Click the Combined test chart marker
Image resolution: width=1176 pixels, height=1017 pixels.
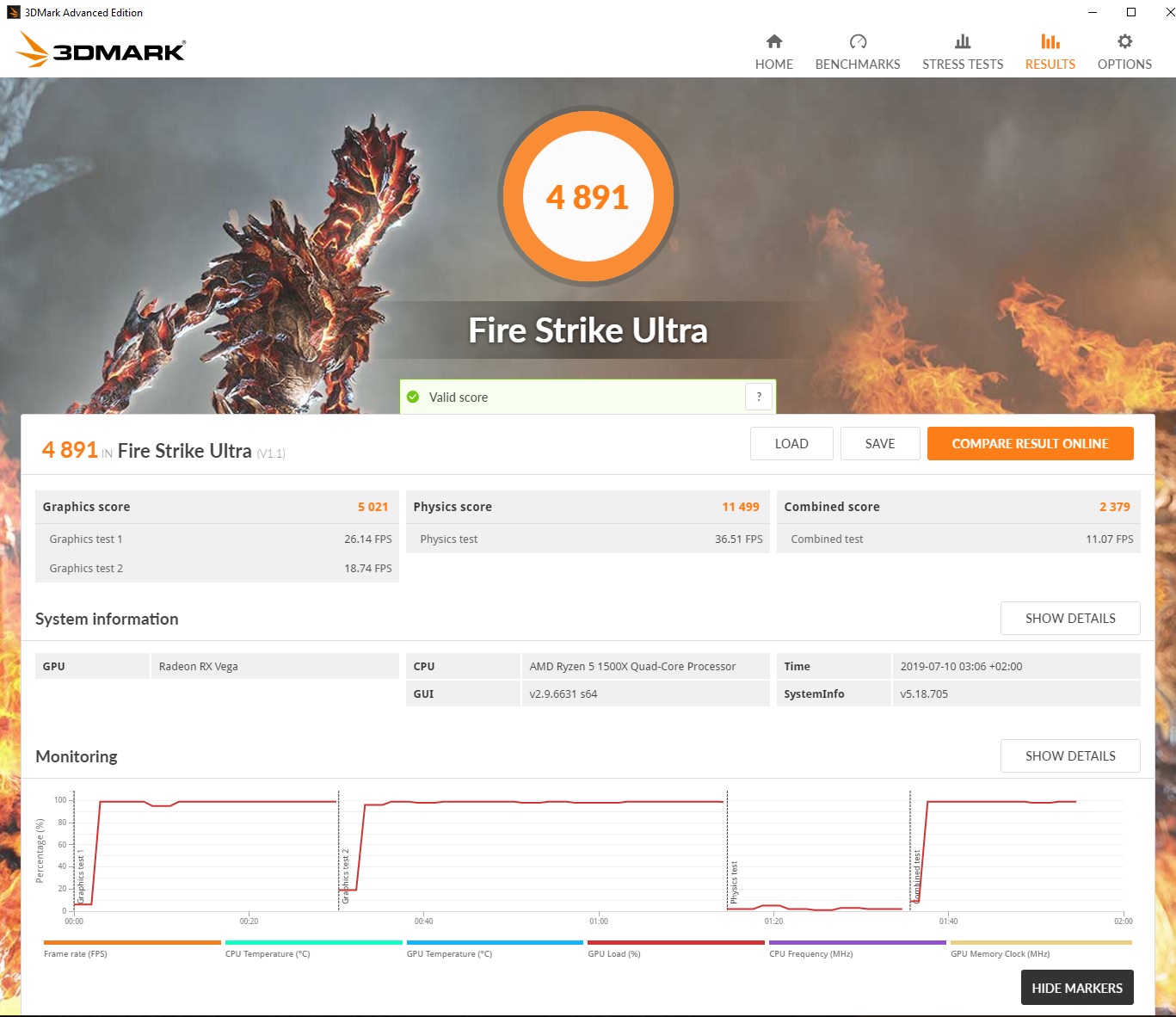917,877
